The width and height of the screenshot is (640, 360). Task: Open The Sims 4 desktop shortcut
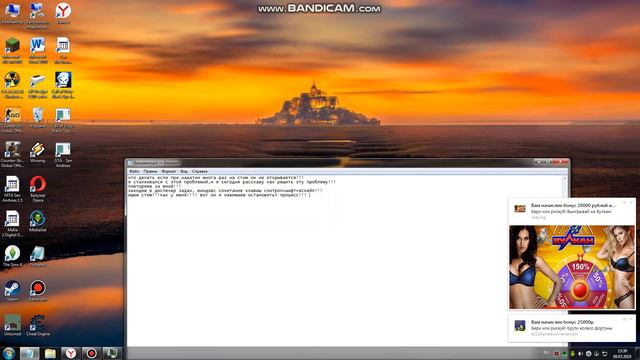[x=12, y=256]
